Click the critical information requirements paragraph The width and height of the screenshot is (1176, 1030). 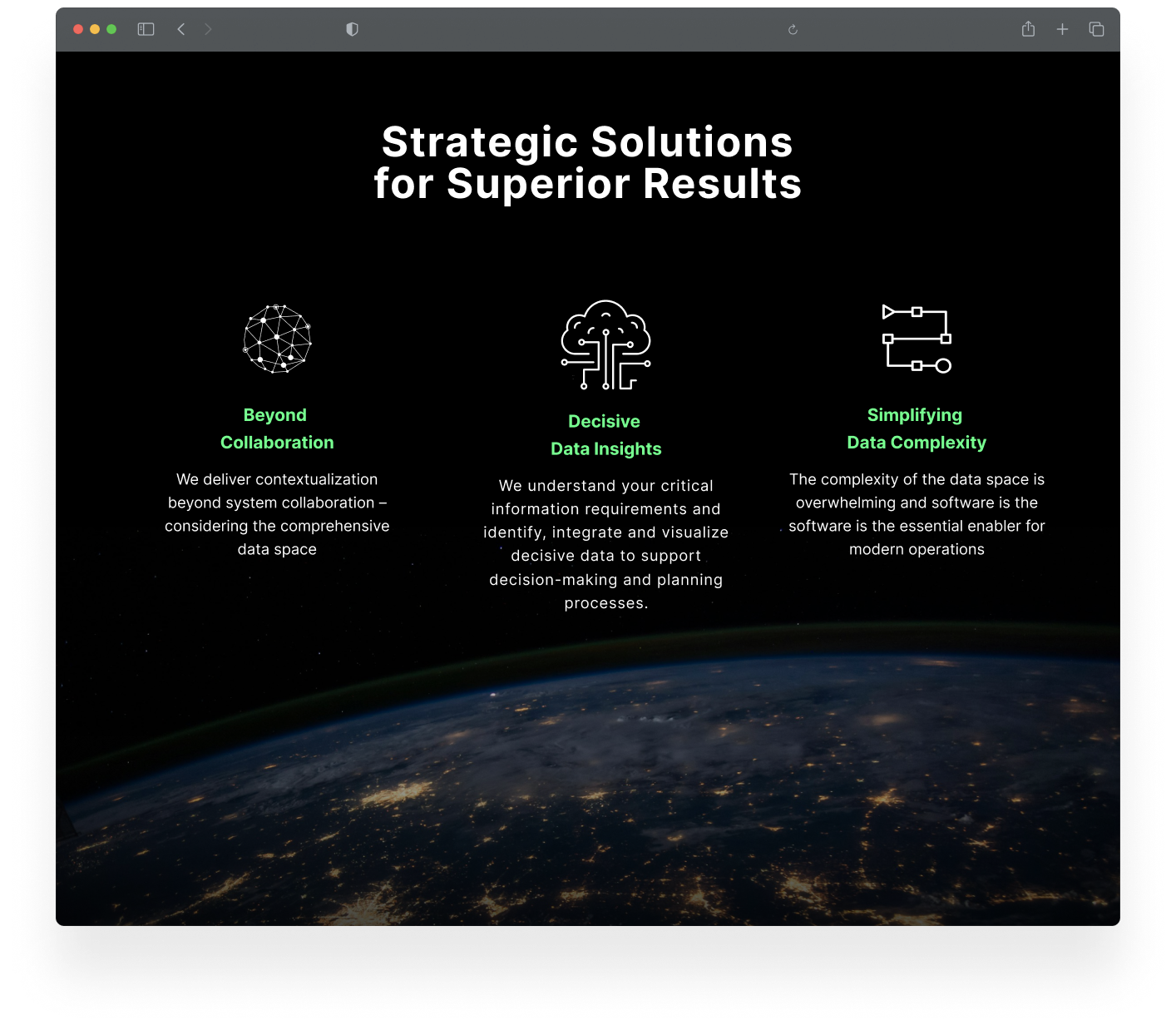606,544
